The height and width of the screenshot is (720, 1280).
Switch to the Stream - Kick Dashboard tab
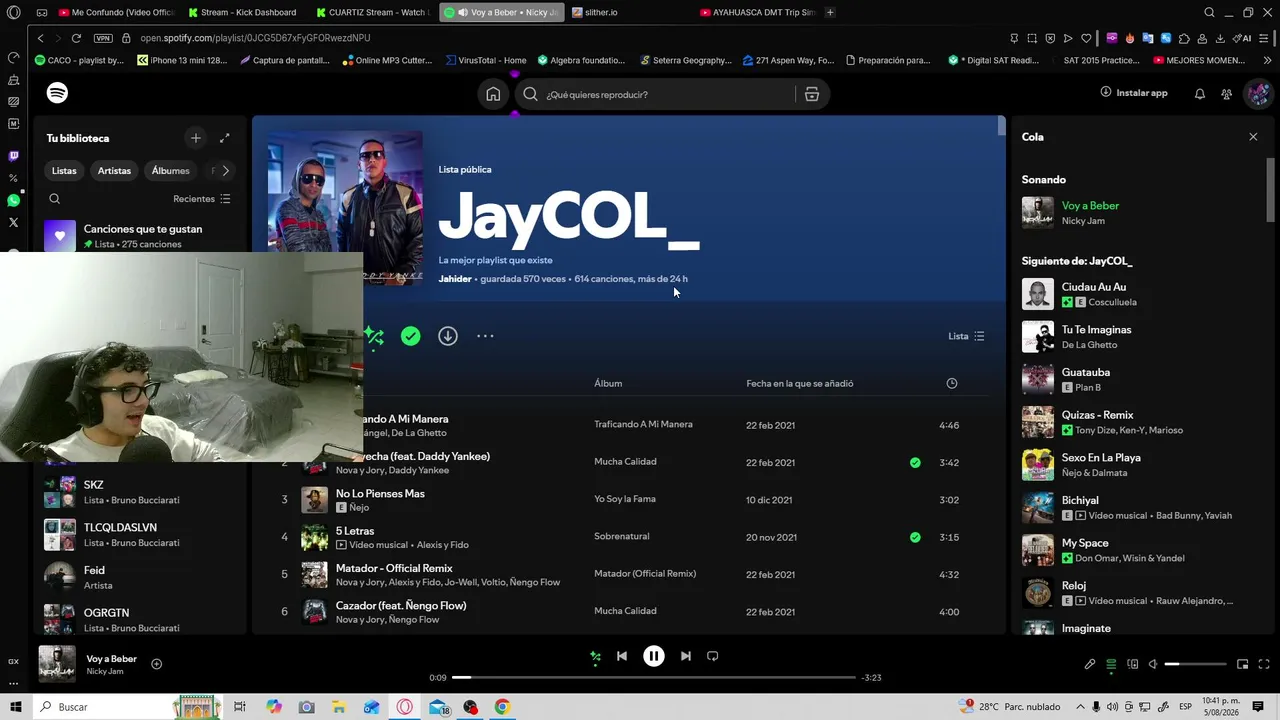[x=243, y=13]
